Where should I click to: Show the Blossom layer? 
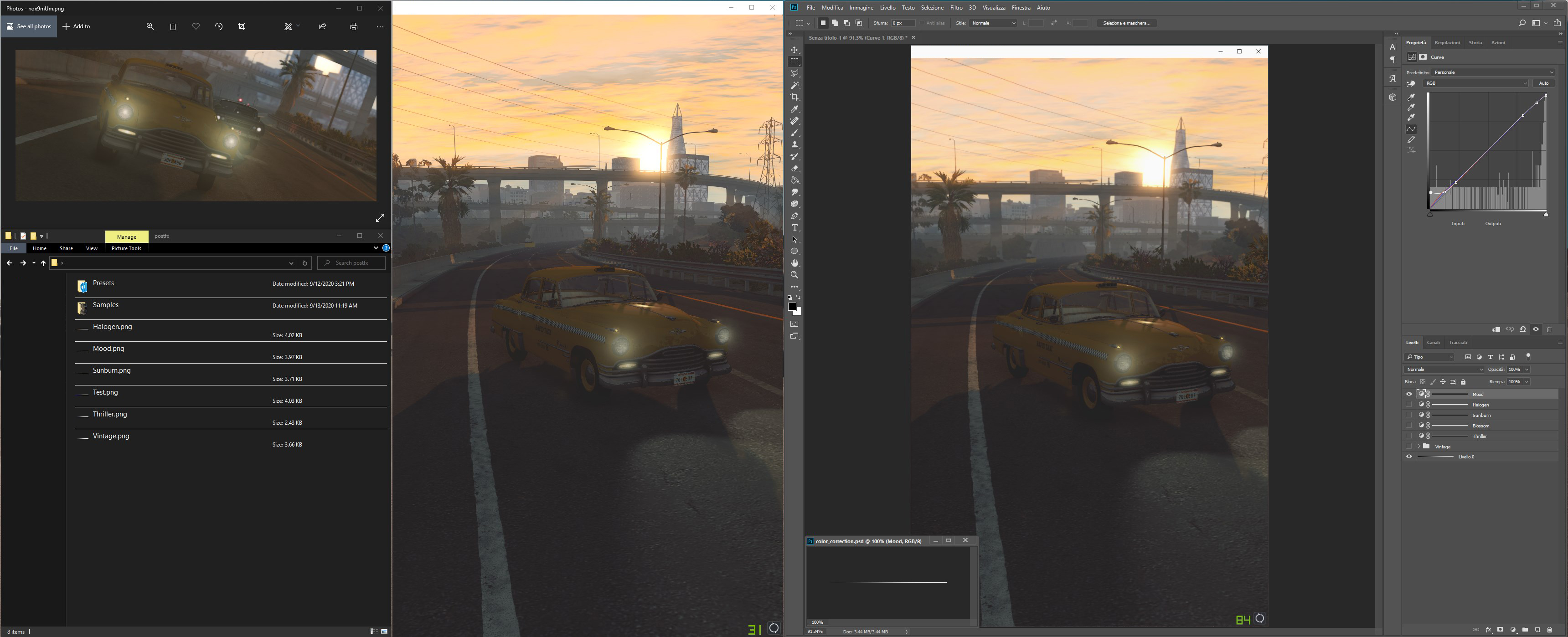coord(1409,425)
